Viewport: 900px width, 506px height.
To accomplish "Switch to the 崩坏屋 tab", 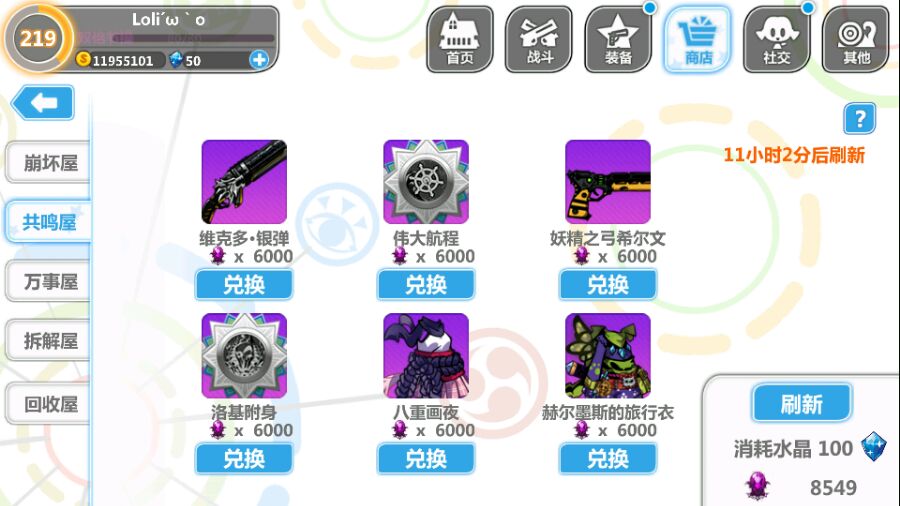I will [48, 163].
